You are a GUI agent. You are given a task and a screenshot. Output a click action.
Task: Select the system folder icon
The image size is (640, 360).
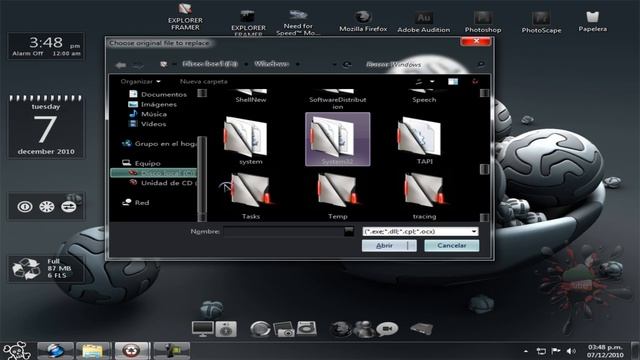click(246, 137)
